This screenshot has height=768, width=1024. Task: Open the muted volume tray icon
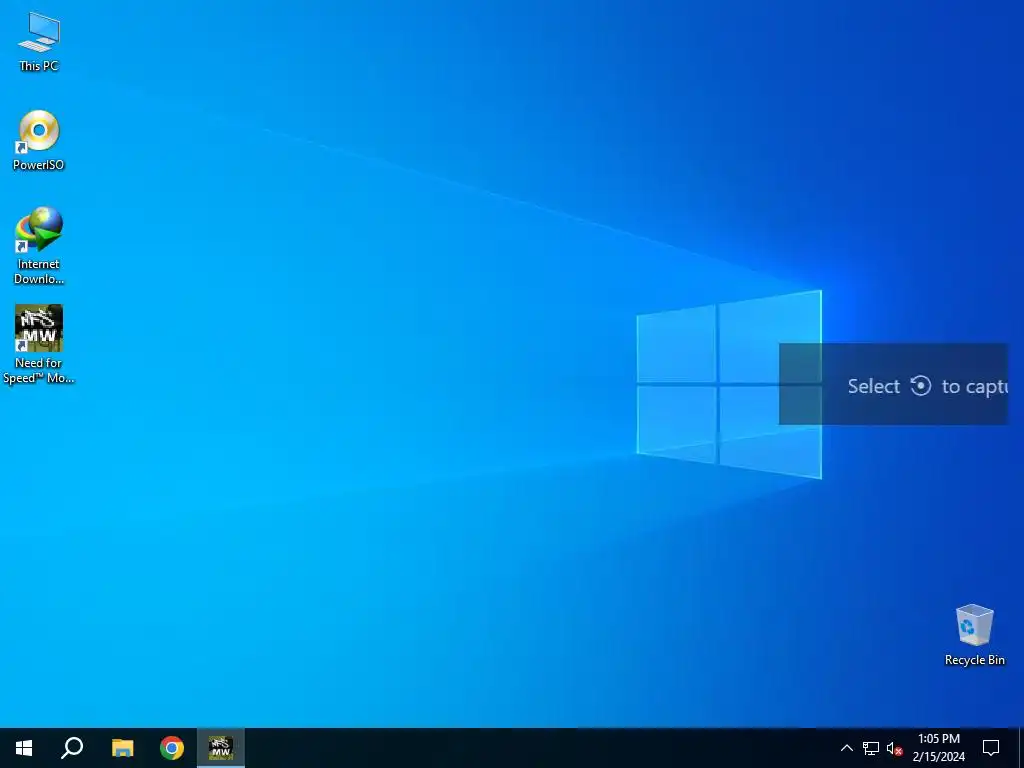pyautogui.click(x=894, y=748)
